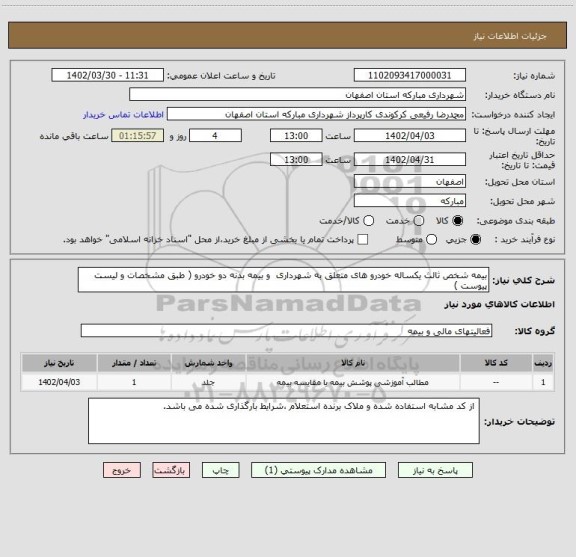576x557 pixels.
Task: Click the کد کالا column header
Action: pyautogui.click(x=496, y=363)
